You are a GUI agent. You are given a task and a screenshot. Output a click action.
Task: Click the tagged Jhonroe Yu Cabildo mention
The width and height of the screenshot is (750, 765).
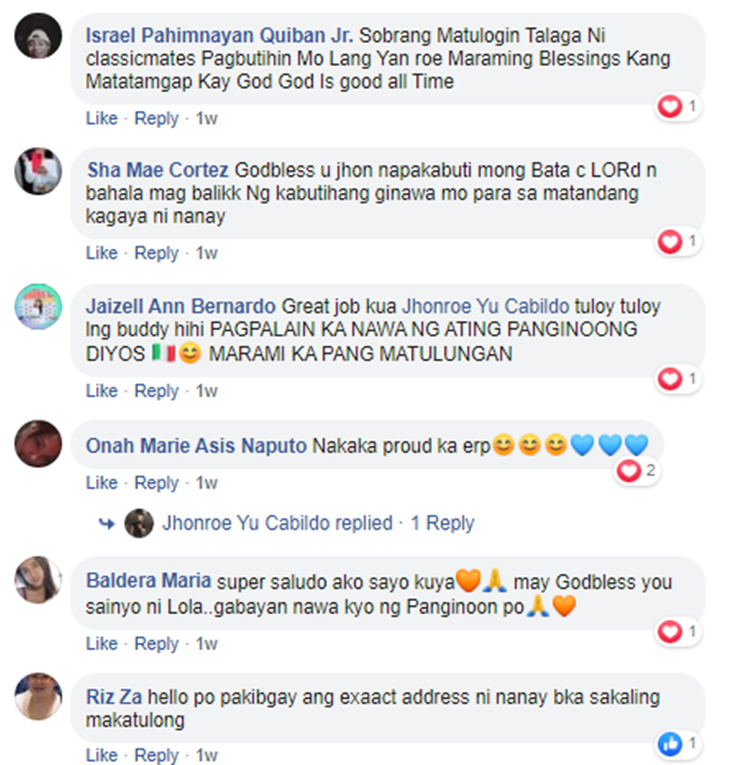click(485, 306)
